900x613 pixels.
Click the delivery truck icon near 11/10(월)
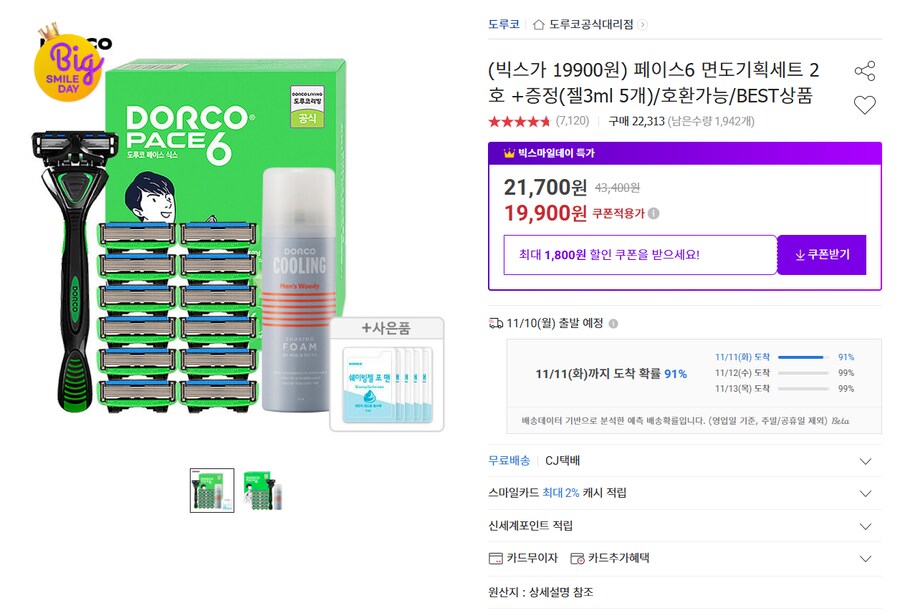point(494,322)
